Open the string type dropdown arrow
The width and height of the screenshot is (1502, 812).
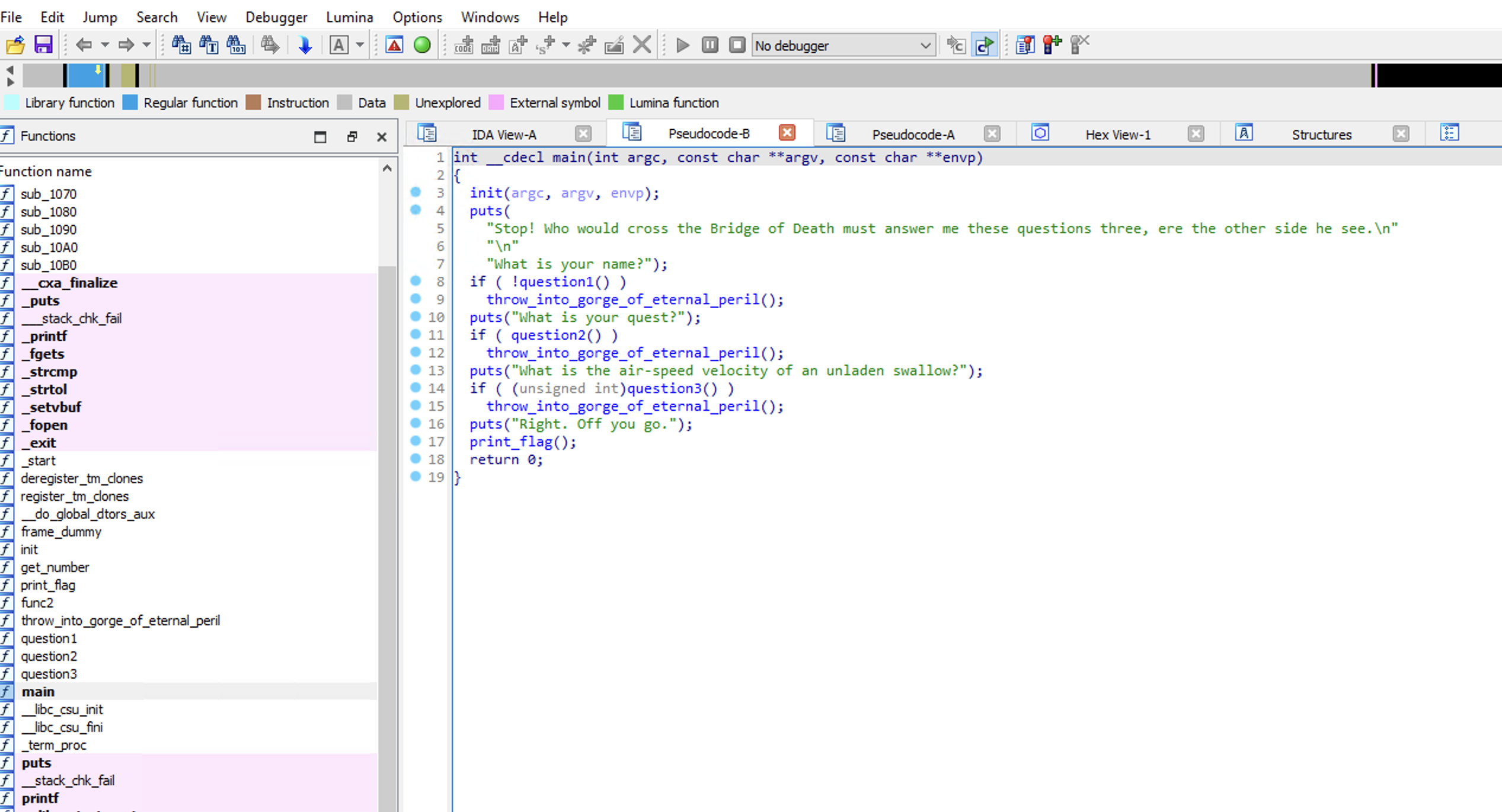point(566,45)
